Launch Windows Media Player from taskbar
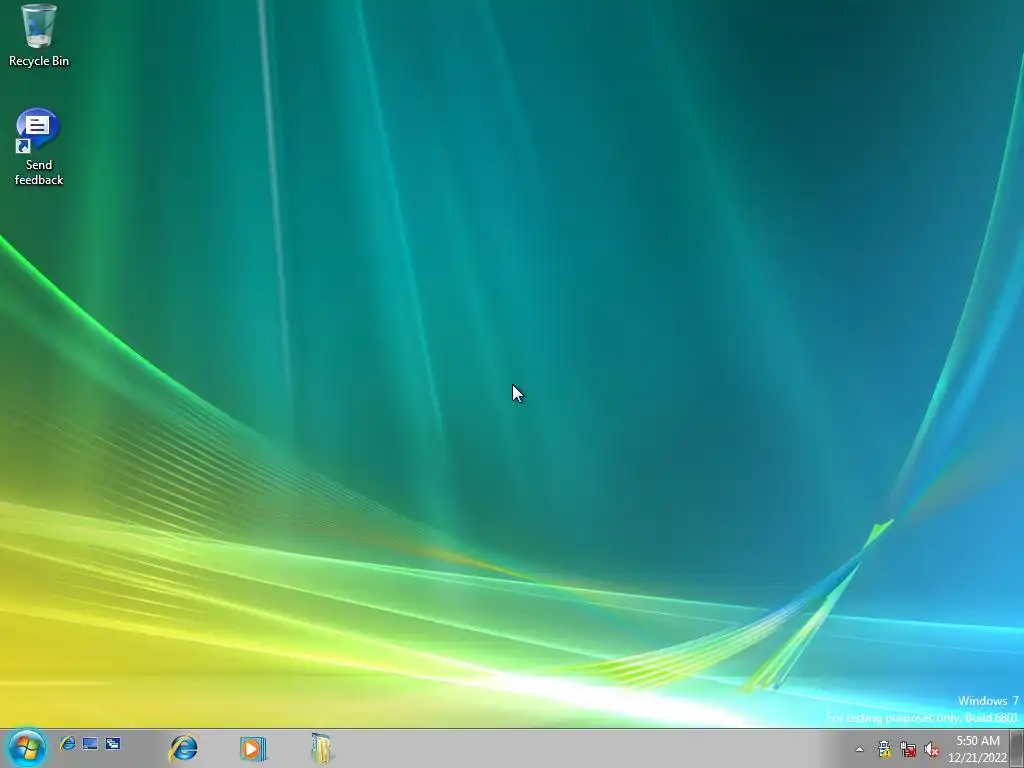 point(253,748)
